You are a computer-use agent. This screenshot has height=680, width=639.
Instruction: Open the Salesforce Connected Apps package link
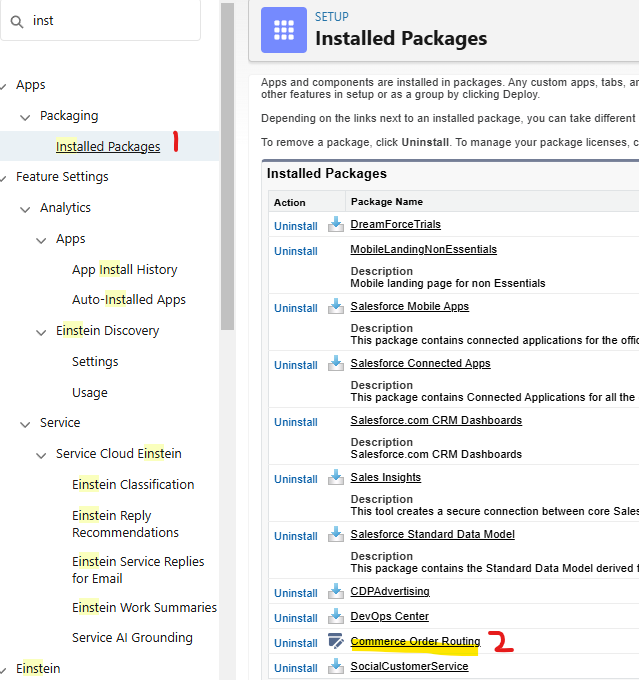point(420,363)
